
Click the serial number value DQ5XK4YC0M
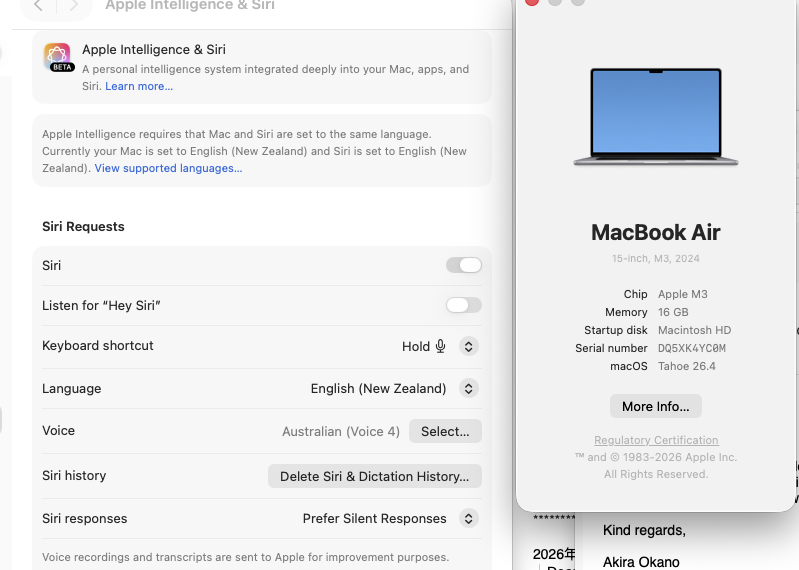pyautogui.click(x=692, y=348)
